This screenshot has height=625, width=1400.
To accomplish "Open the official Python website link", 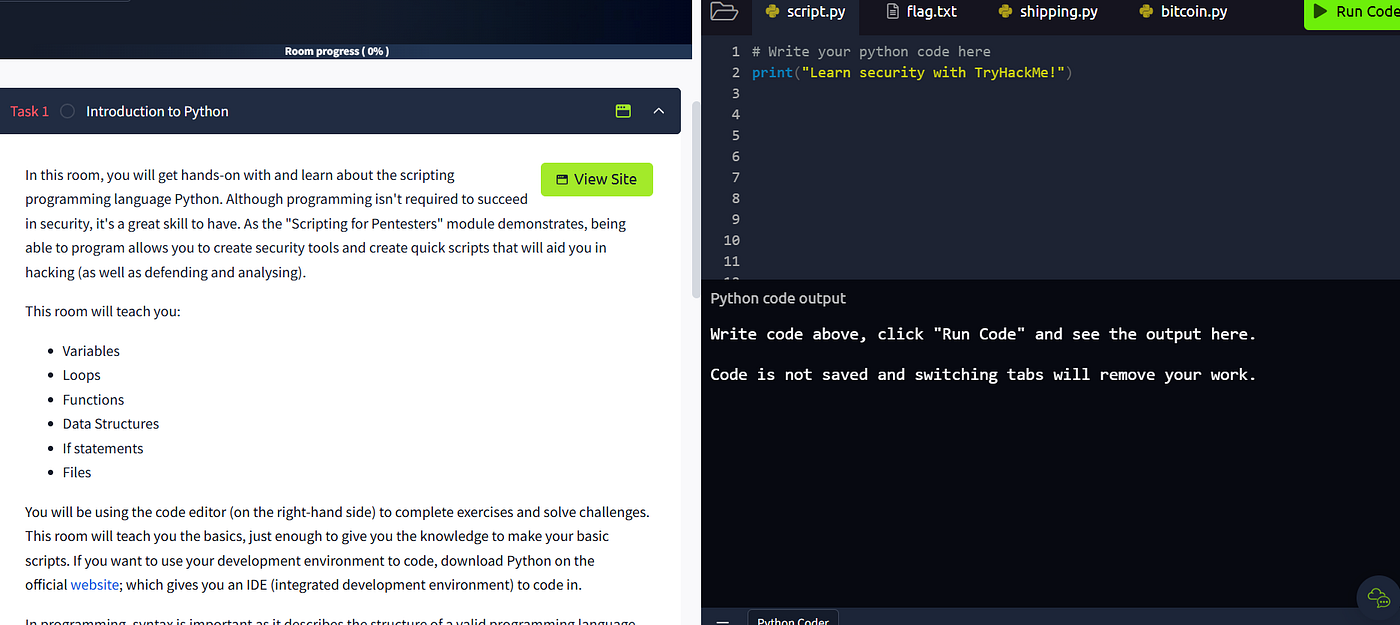I will (95, 585).
